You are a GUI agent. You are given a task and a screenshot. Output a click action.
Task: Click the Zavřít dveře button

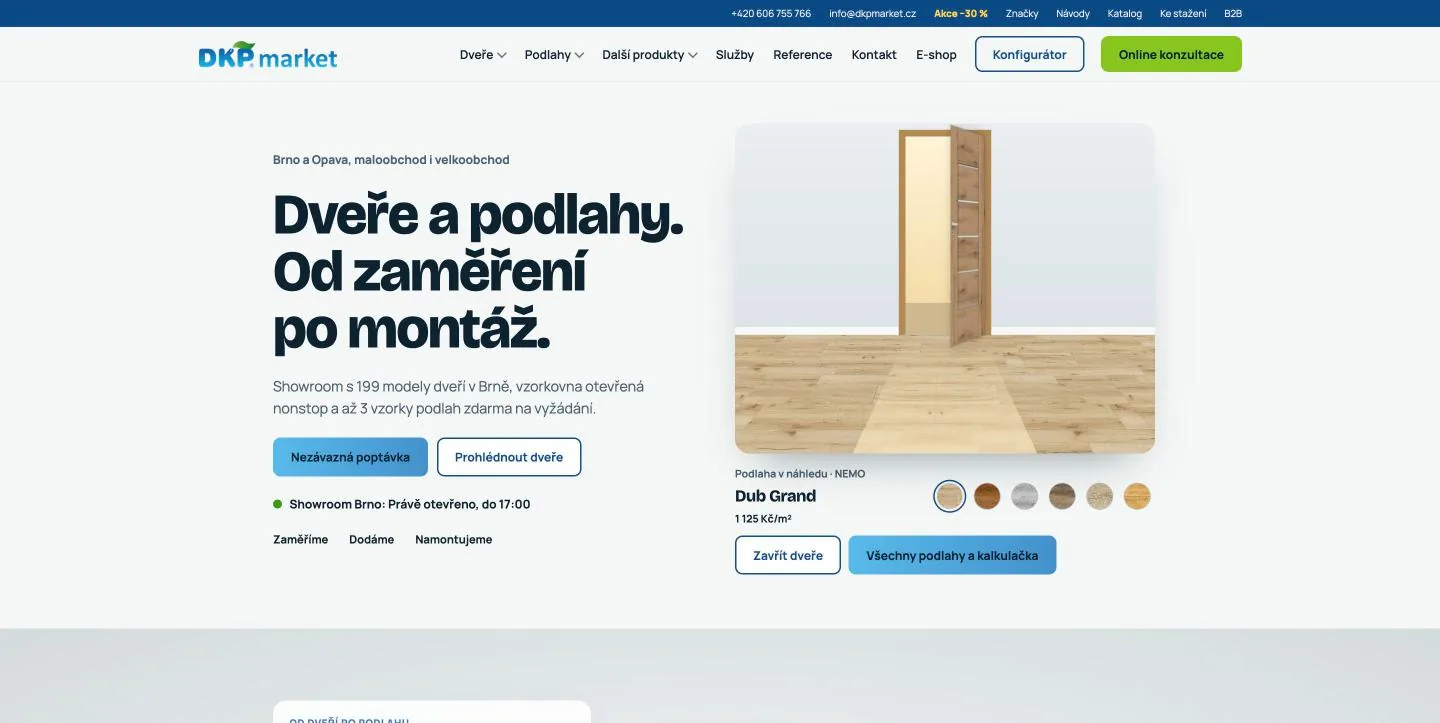tap(788, 555)
